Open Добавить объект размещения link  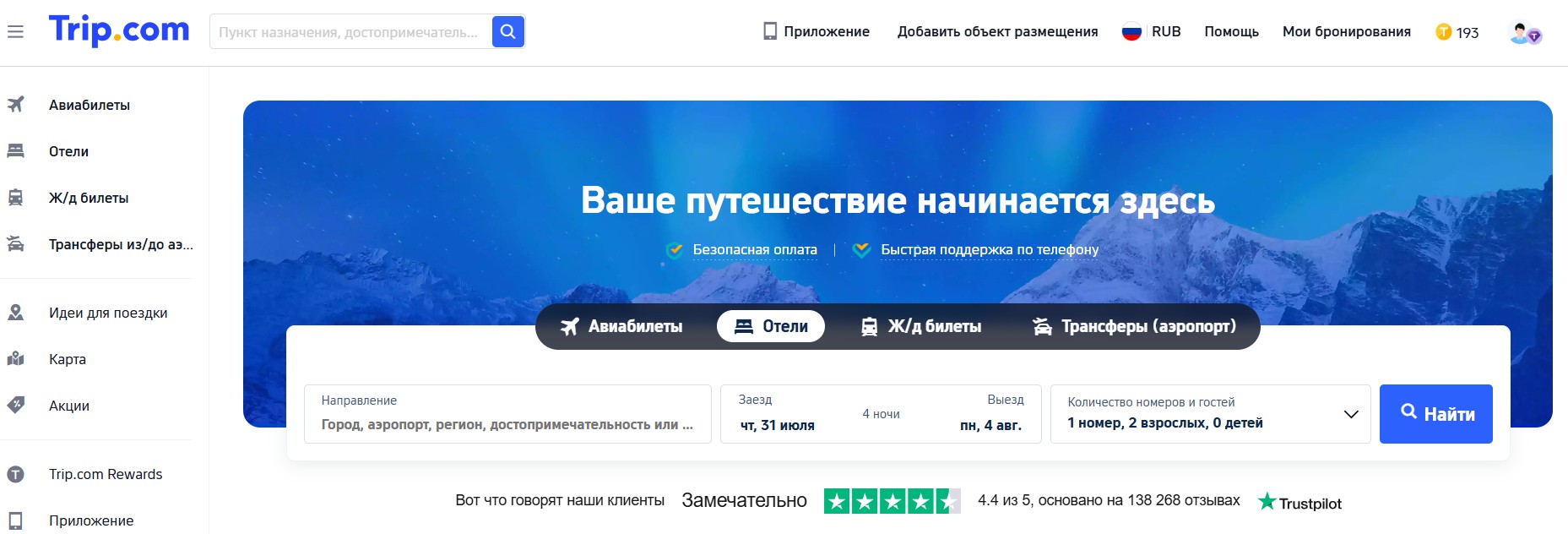point(997,31)
